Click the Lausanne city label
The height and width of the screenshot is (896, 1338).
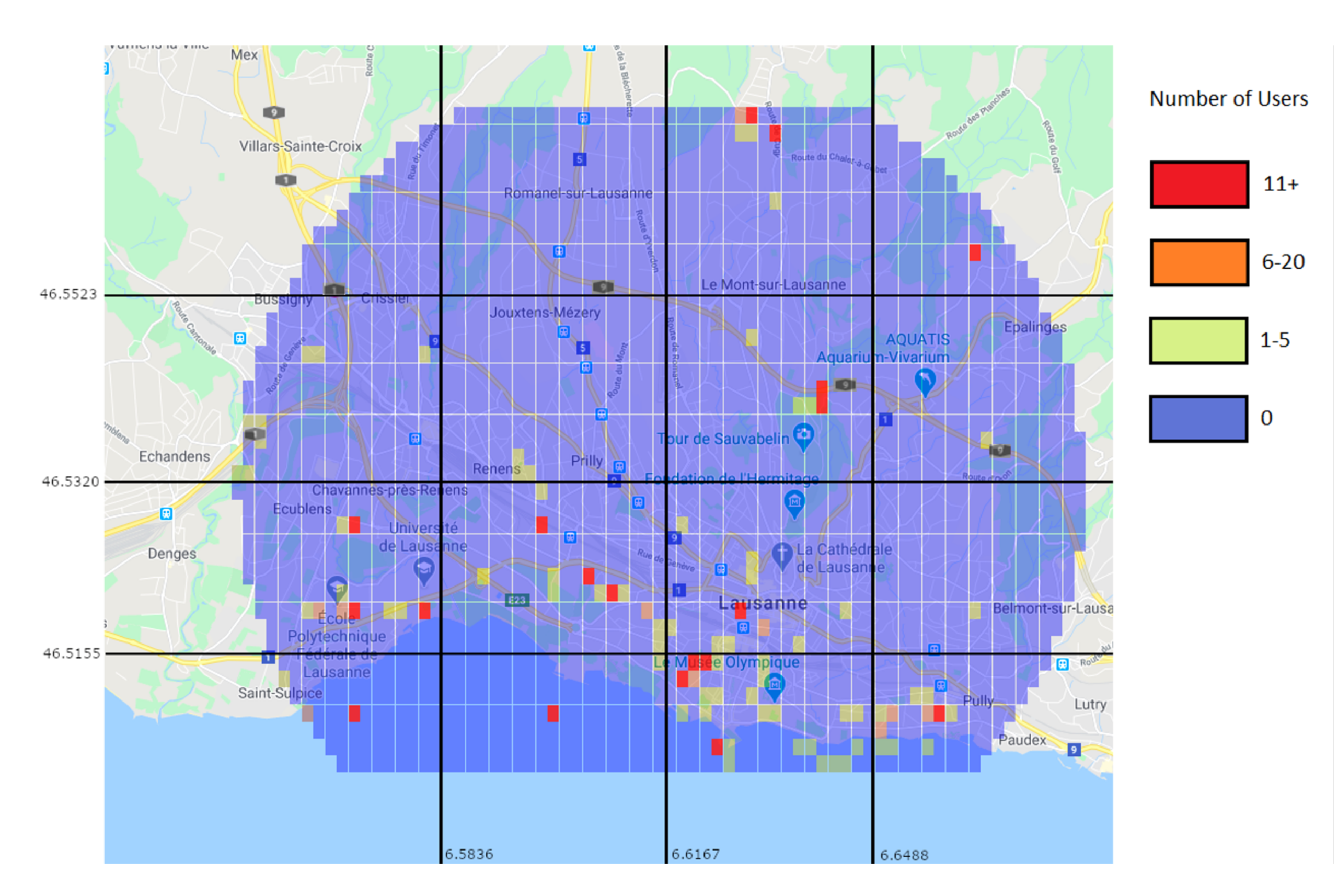(763, 603)
